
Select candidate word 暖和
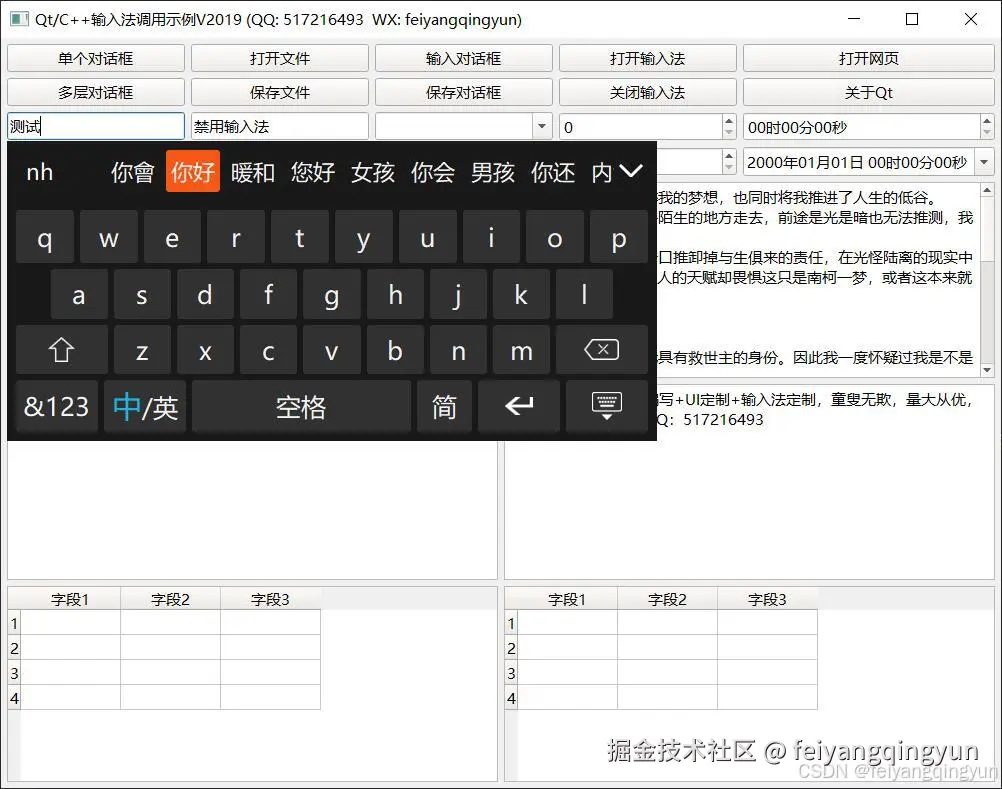click(252, 172)
